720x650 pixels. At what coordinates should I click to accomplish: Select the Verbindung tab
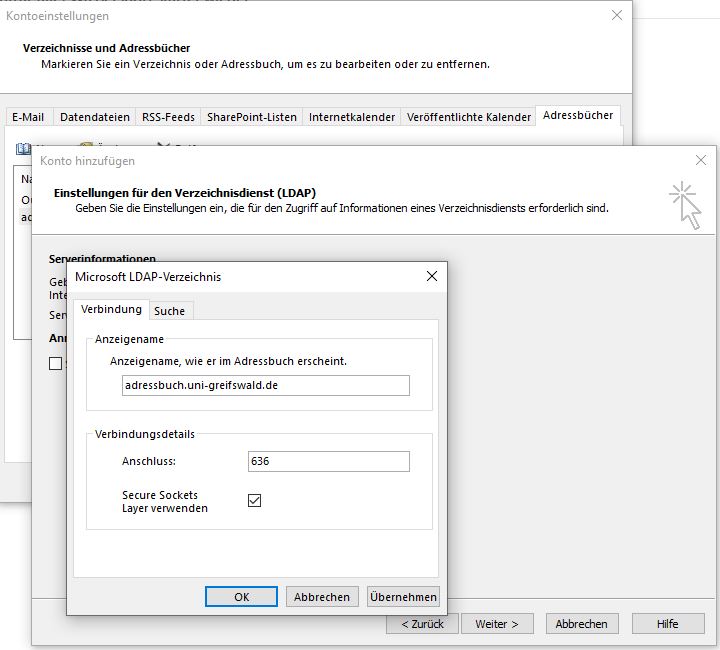111,310
